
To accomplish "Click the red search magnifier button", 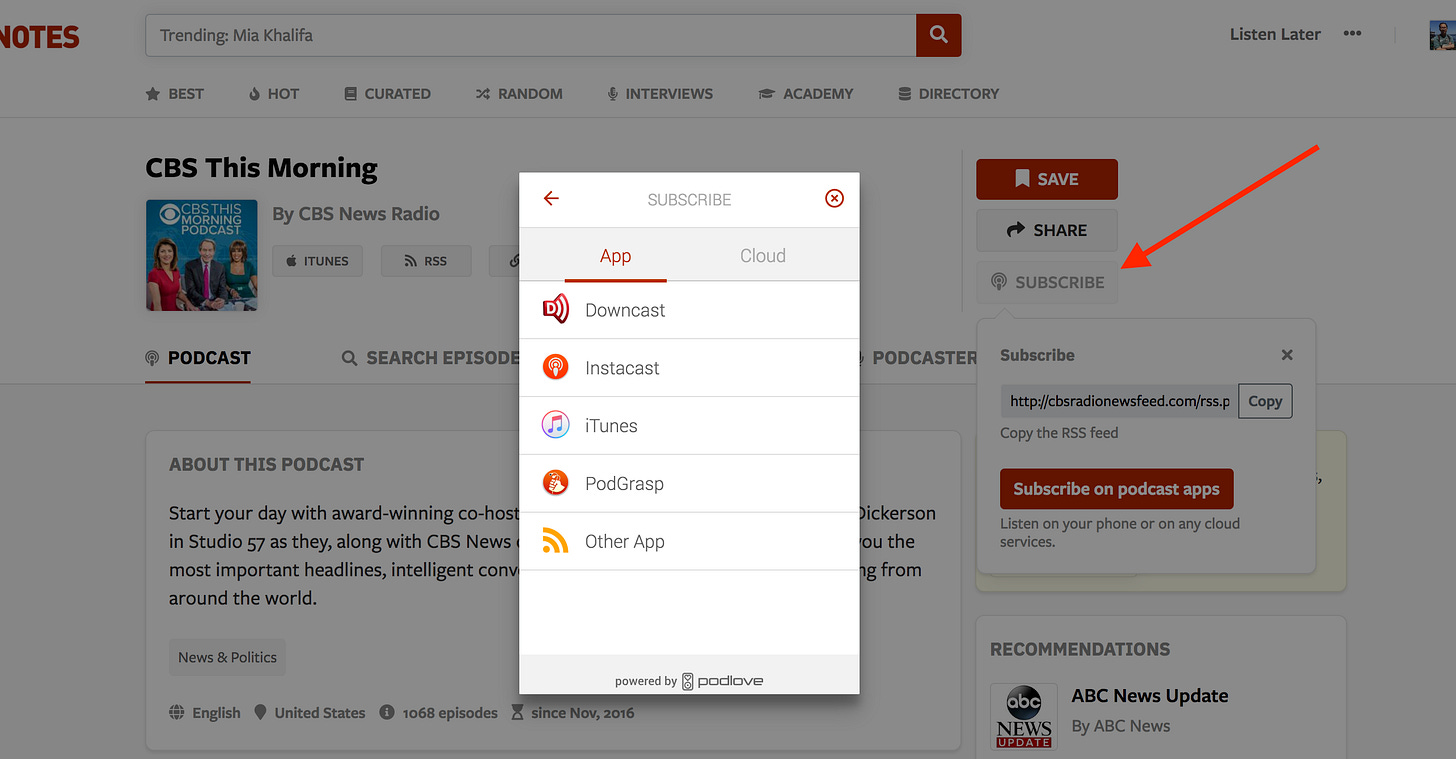I will pyautogui.click(x=938, y=35).
